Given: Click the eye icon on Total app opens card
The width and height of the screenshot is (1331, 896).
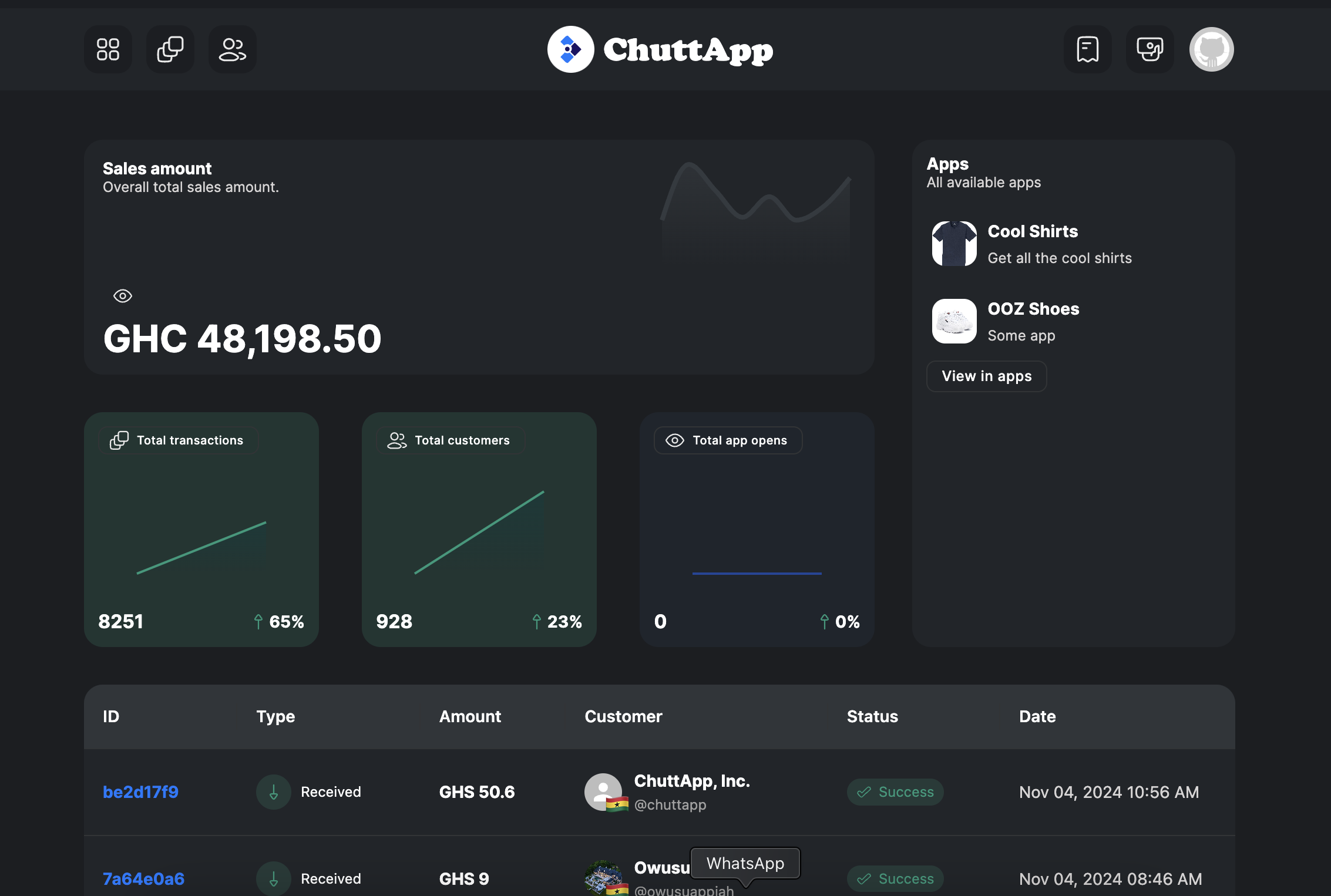Looking at the screenshot, I should 674,440.
